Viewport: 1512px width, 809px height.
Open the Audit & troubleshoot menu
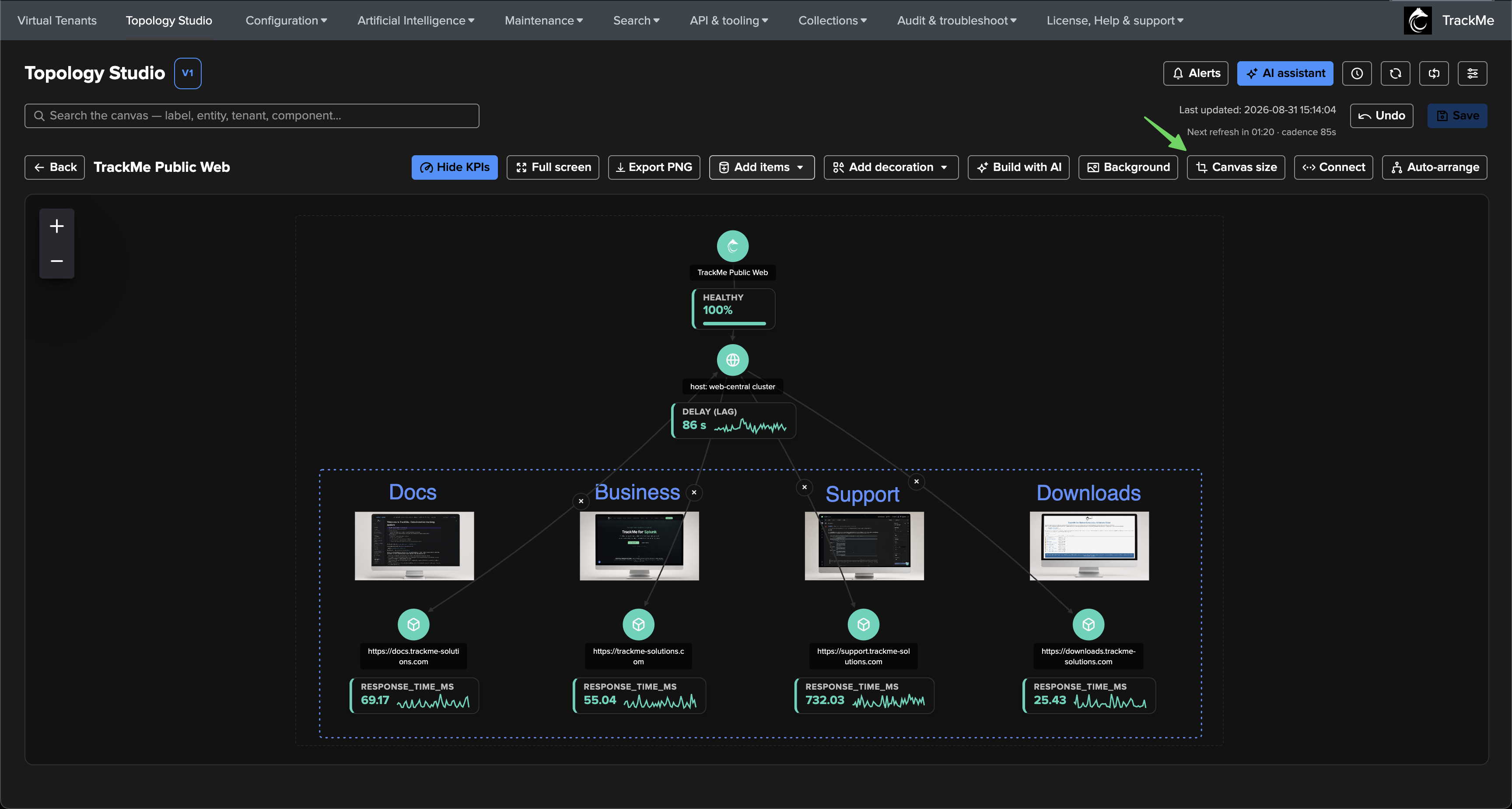[x=956, y=21]
